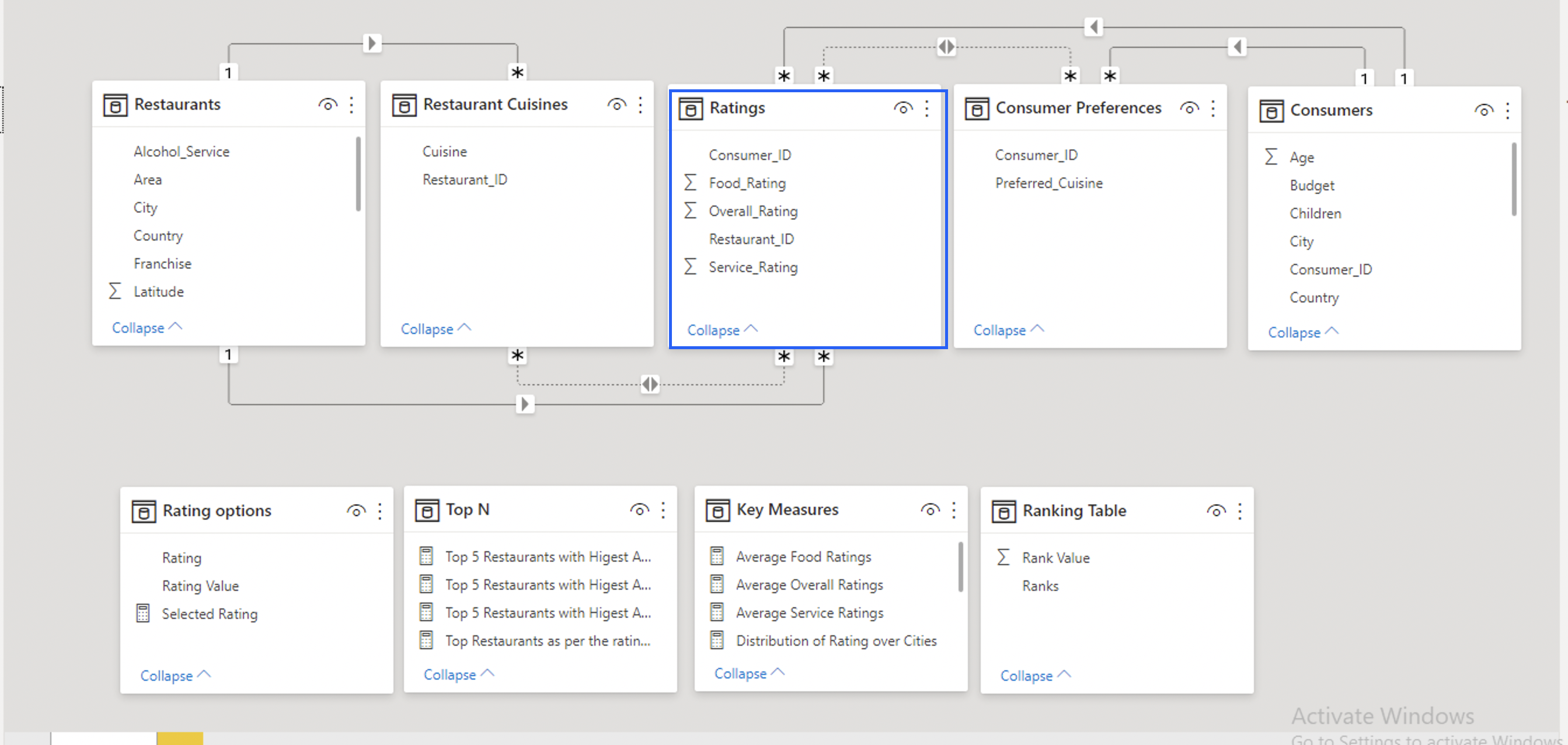Image resolution: width=1568 pixels, height=745 pixels.
Task: Open more options for Key Measures table
Action: 954,510
